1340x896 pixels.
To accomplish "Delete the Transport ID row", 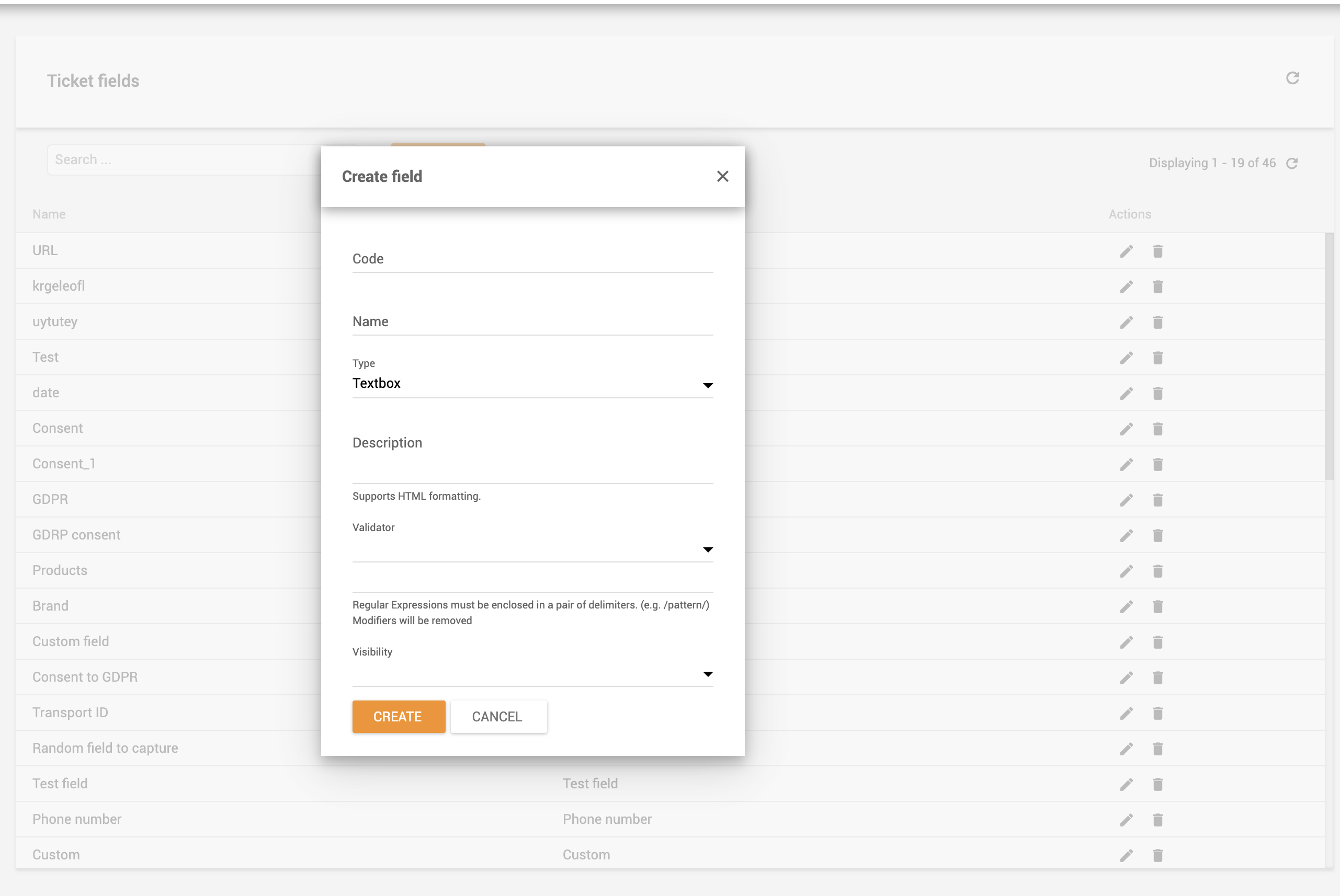I will (1157, 713).
